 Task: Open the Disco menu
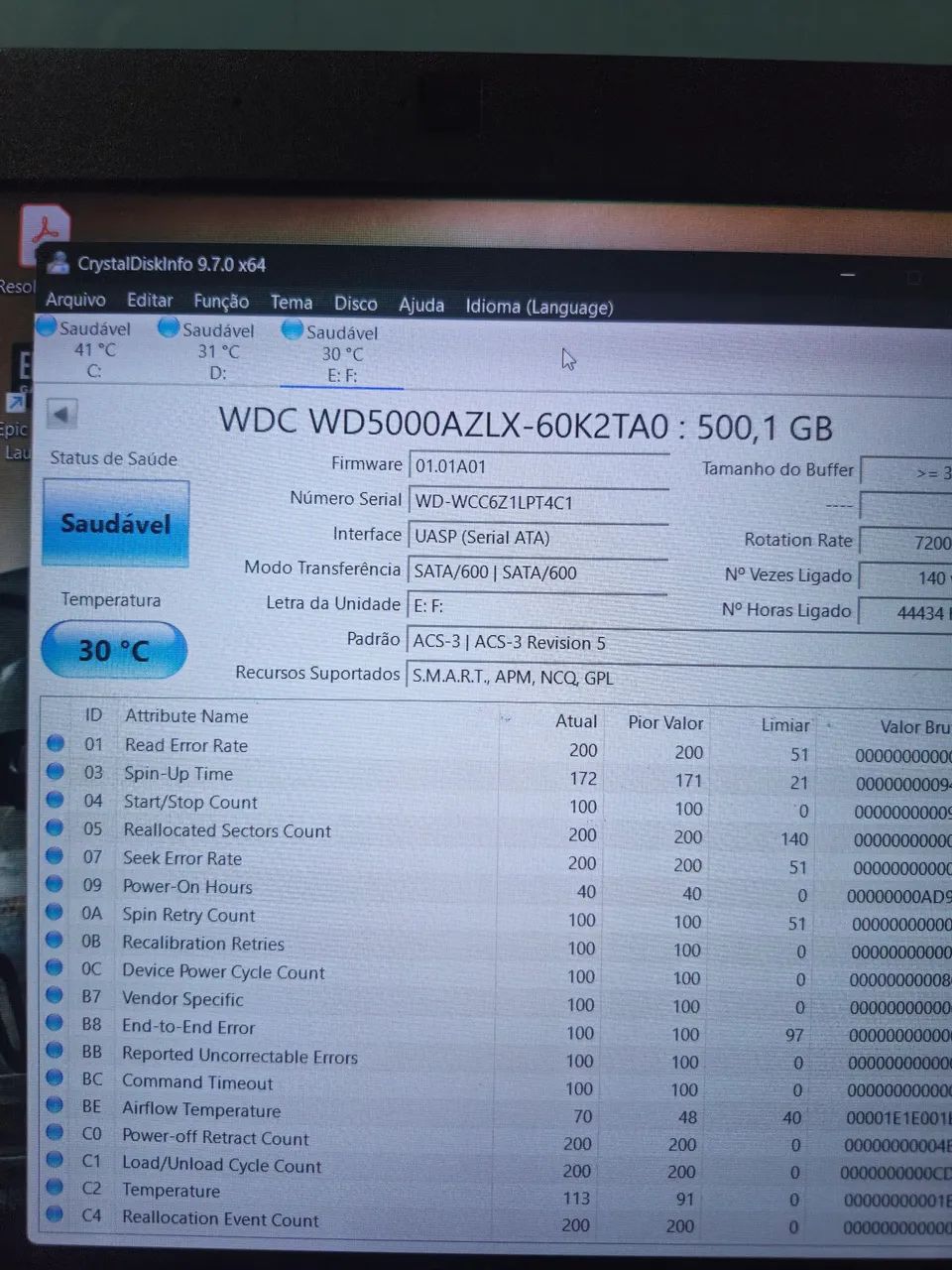coord(356,304)
